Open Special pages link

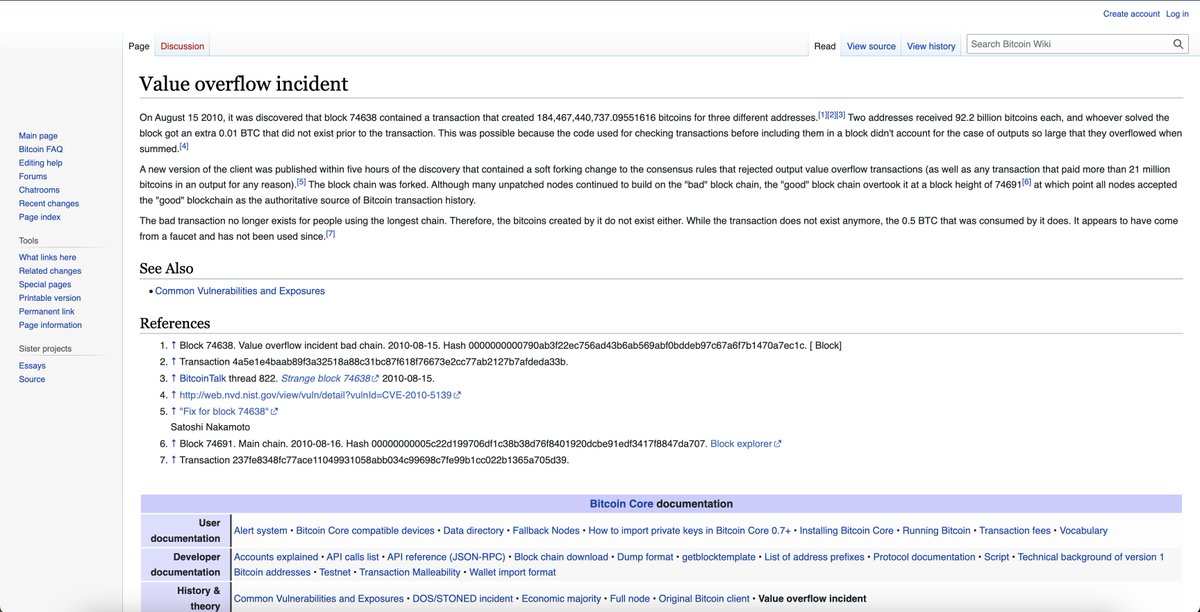pos(45,284)
